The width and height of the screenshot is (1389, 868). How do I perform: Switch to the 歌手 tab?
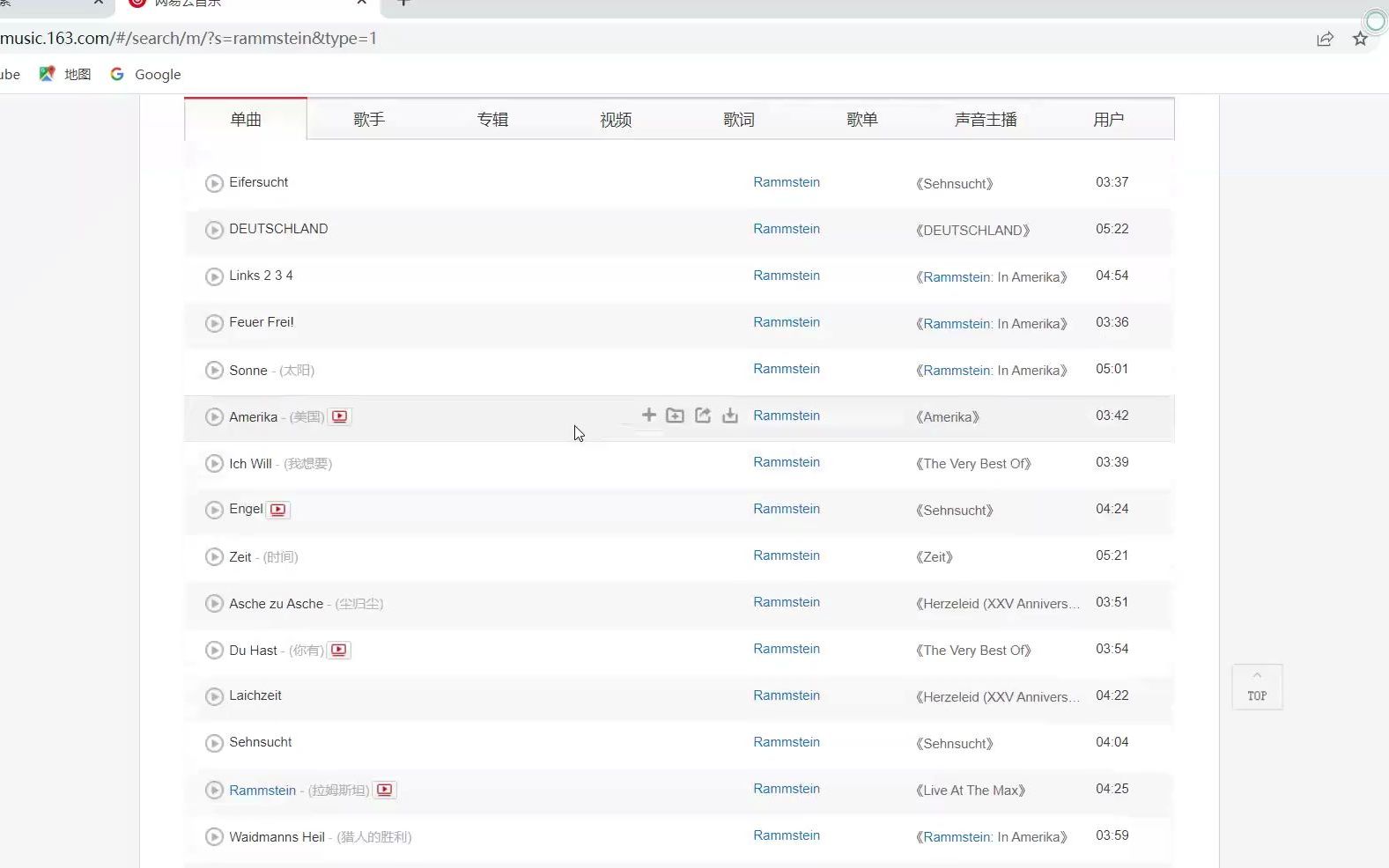click(x=369, y=119)
